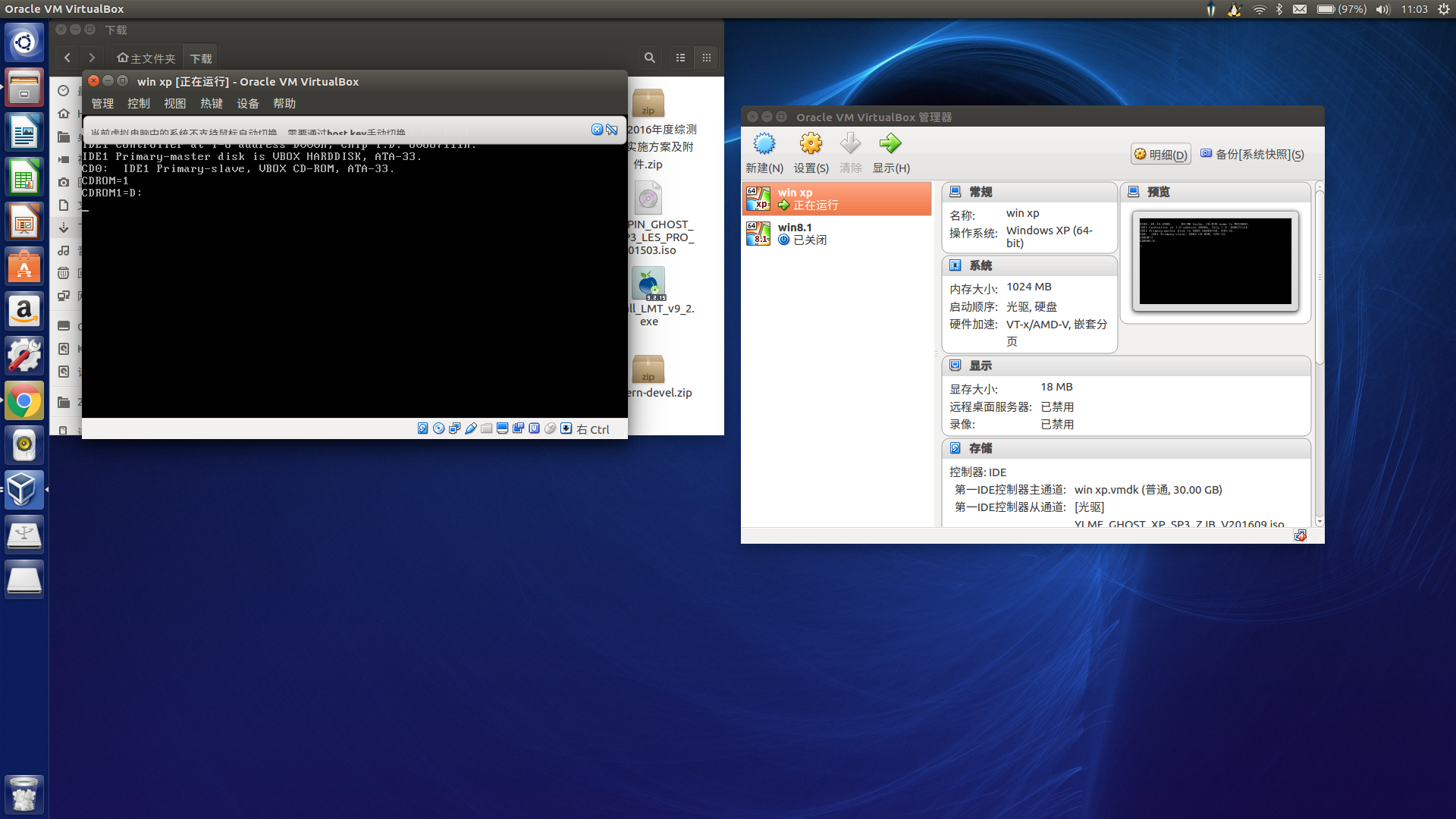This screenshot has width=1456, height=819.
Task: Open the 控制 menu in VM window
Action: (139, 104)
